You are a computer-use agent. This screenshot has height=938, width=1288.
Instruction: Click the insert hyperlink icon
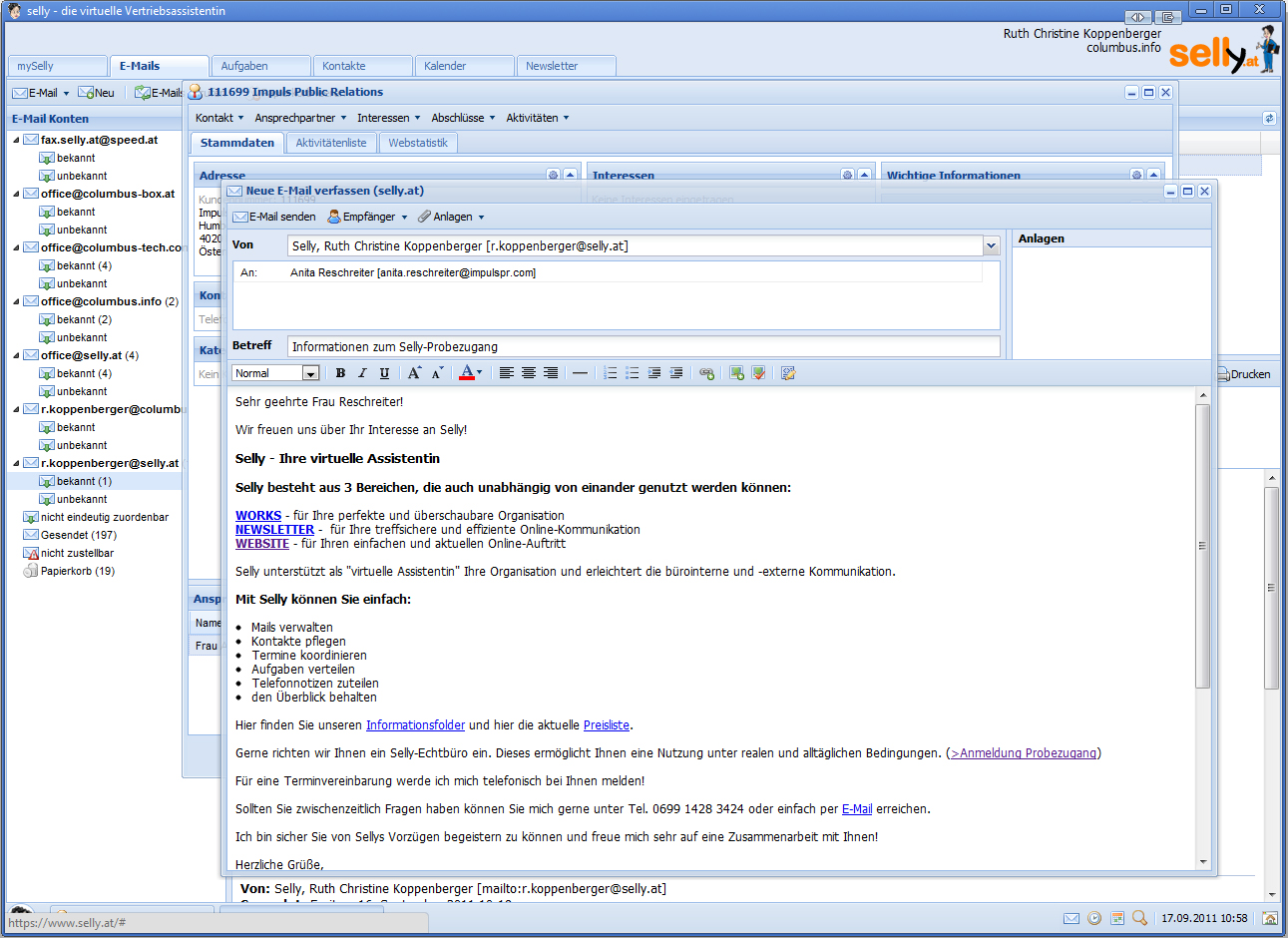point(706,373)
